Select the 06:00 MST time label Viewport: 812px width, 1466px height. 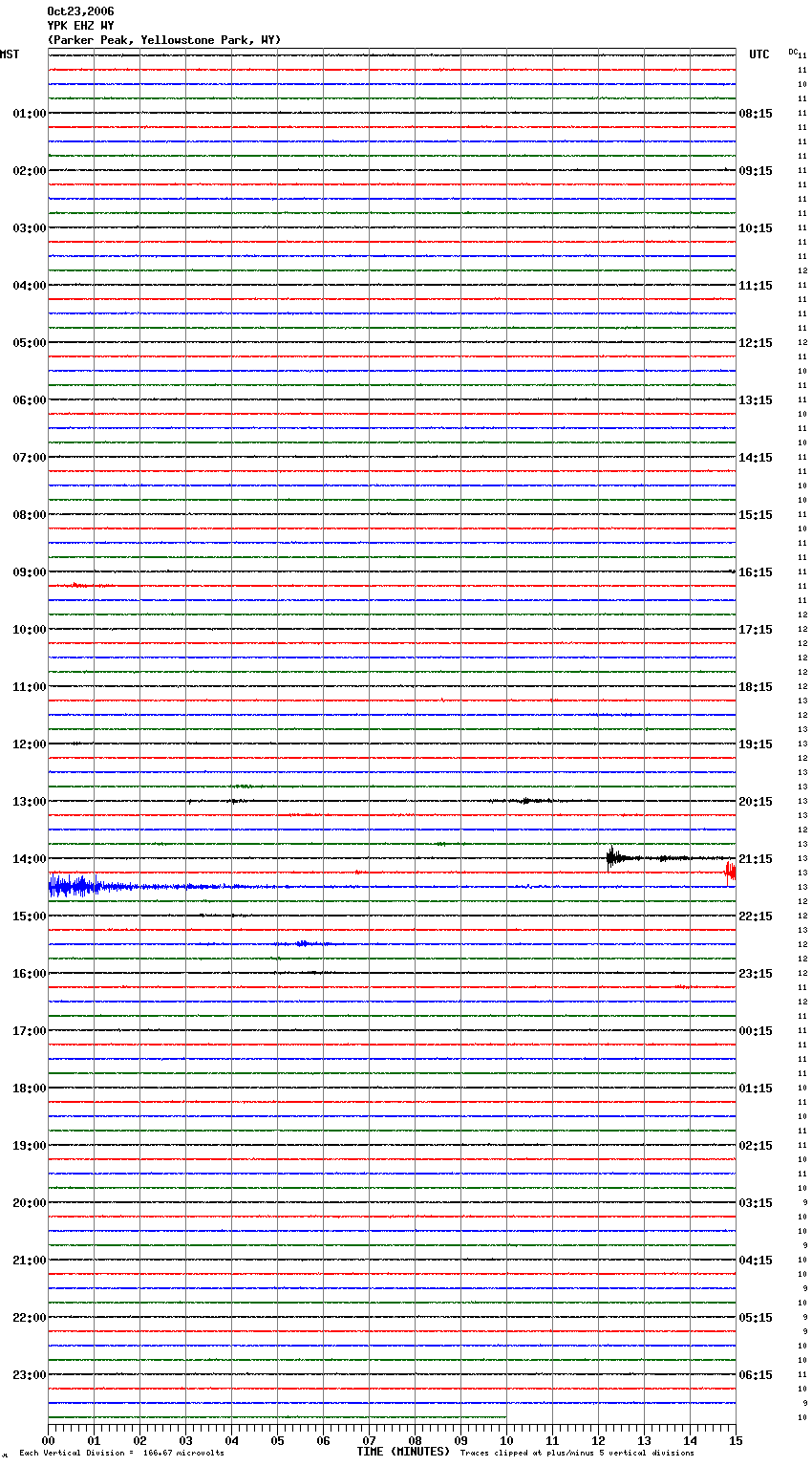[x=30, y=400]
